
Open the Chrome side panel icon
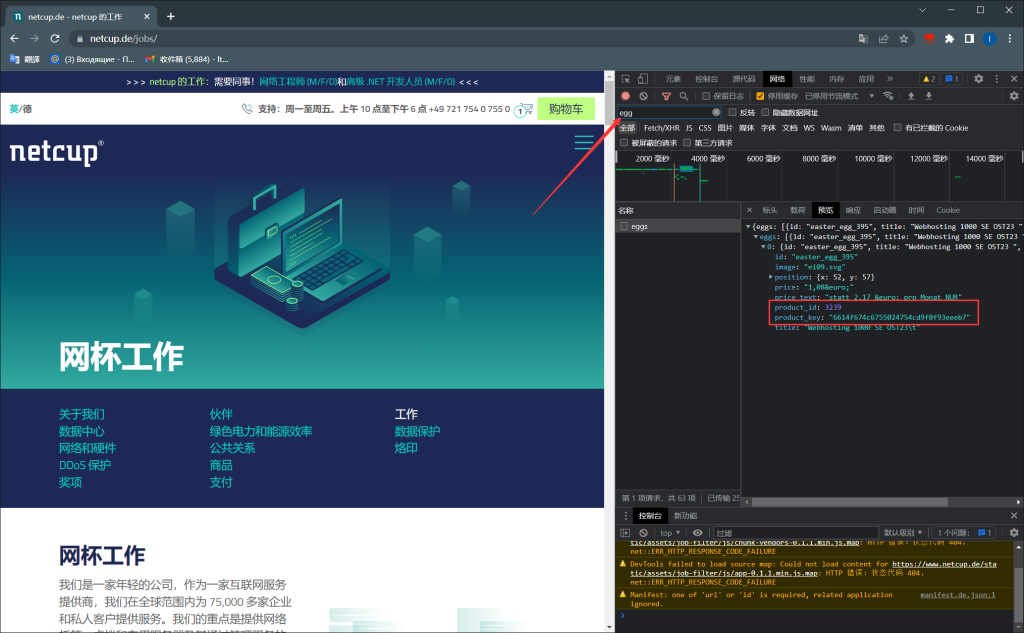click(969, 39)
